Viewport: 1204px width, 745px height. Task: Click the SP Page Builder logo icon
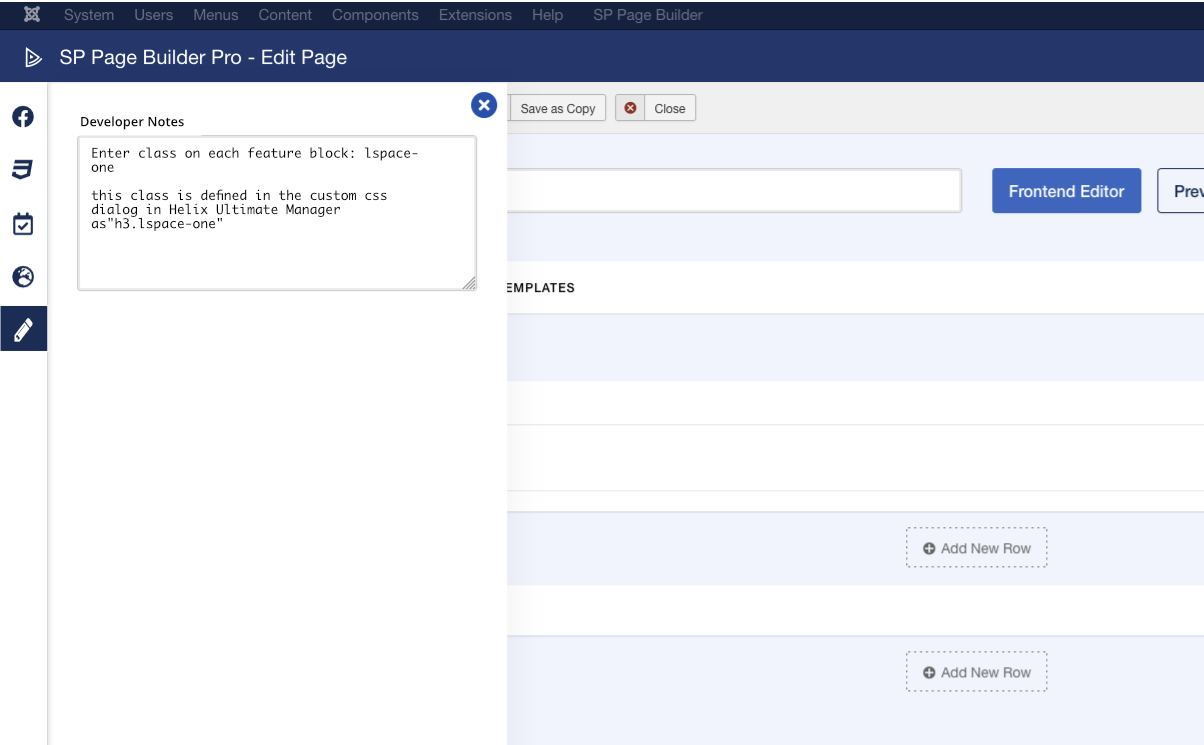pyautogui.click(x=34, y=58)
